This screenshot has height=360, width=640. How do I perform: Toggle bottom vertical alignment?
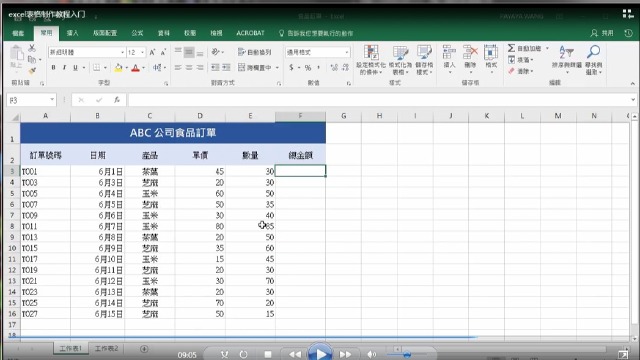point(200,52)
